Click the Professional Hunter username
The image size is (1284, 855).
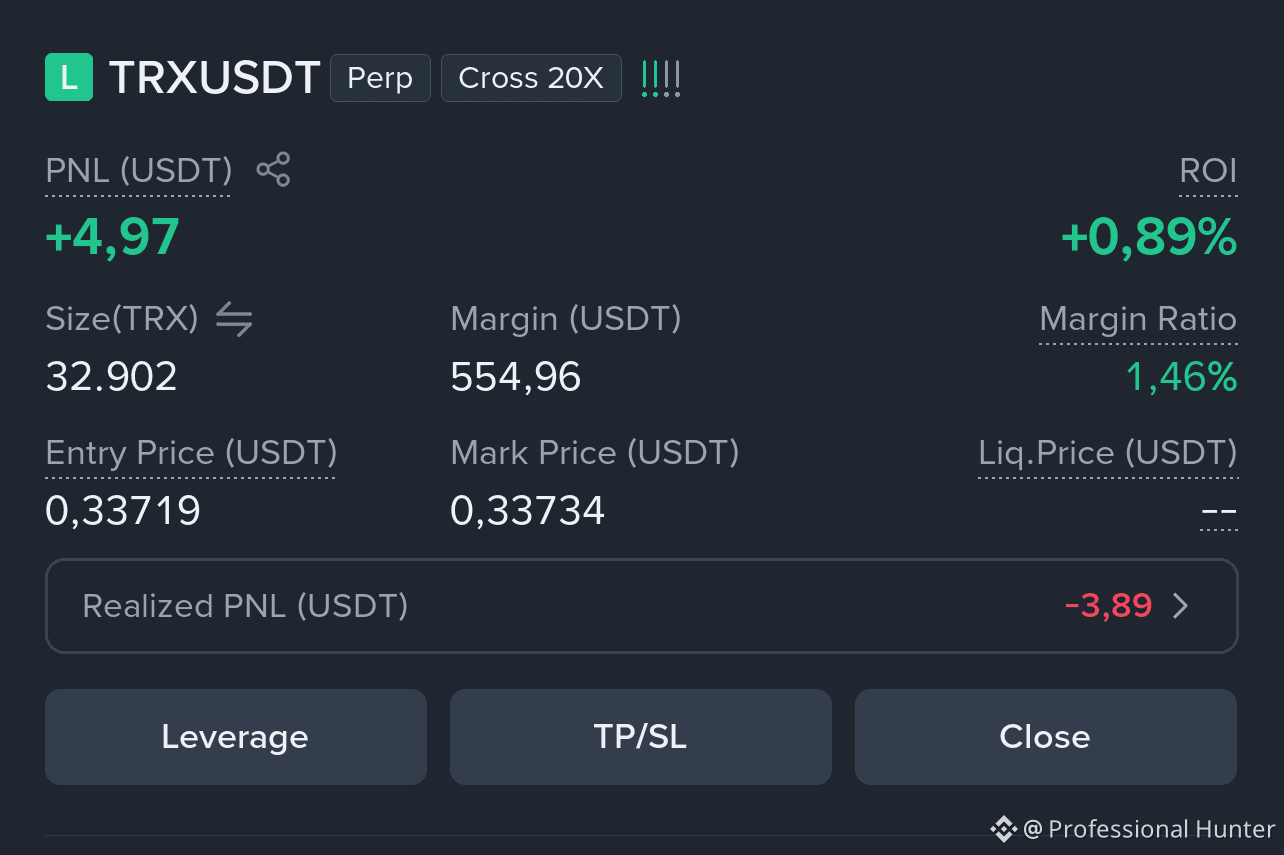1162,829
